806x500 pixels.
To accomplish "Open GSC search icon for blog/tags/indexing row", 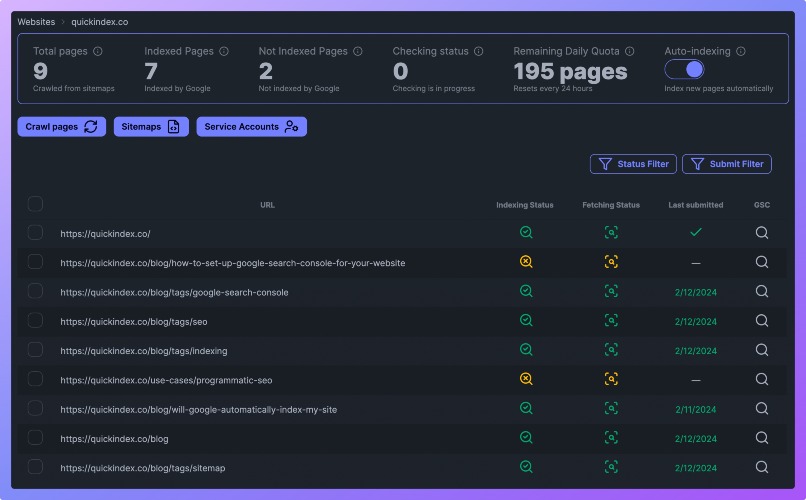I will [762, 350].
